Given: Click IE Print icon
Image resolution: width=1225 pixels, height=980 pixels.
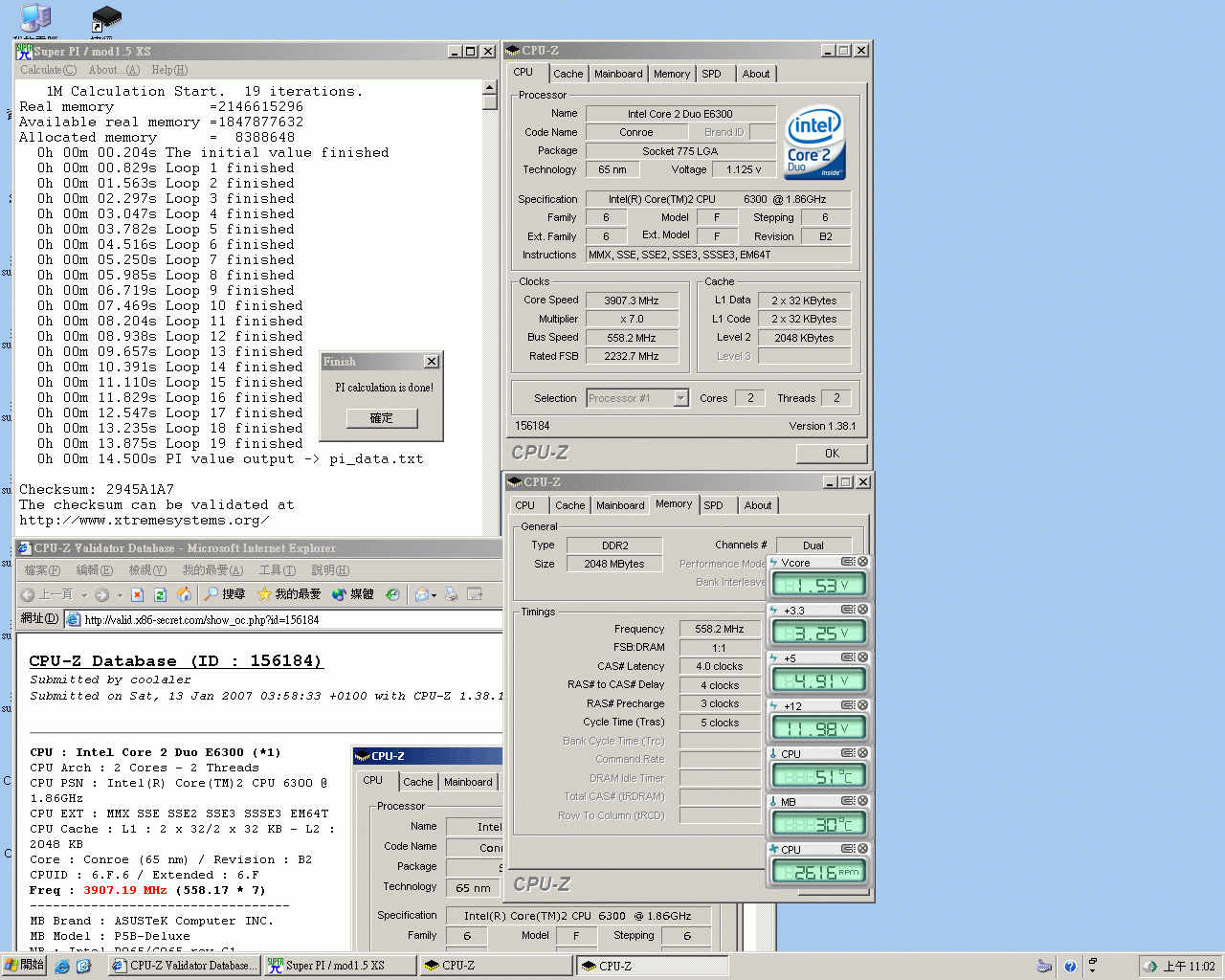Looking at the screenshot, I should pyautogui.click(x=450, y=594).
